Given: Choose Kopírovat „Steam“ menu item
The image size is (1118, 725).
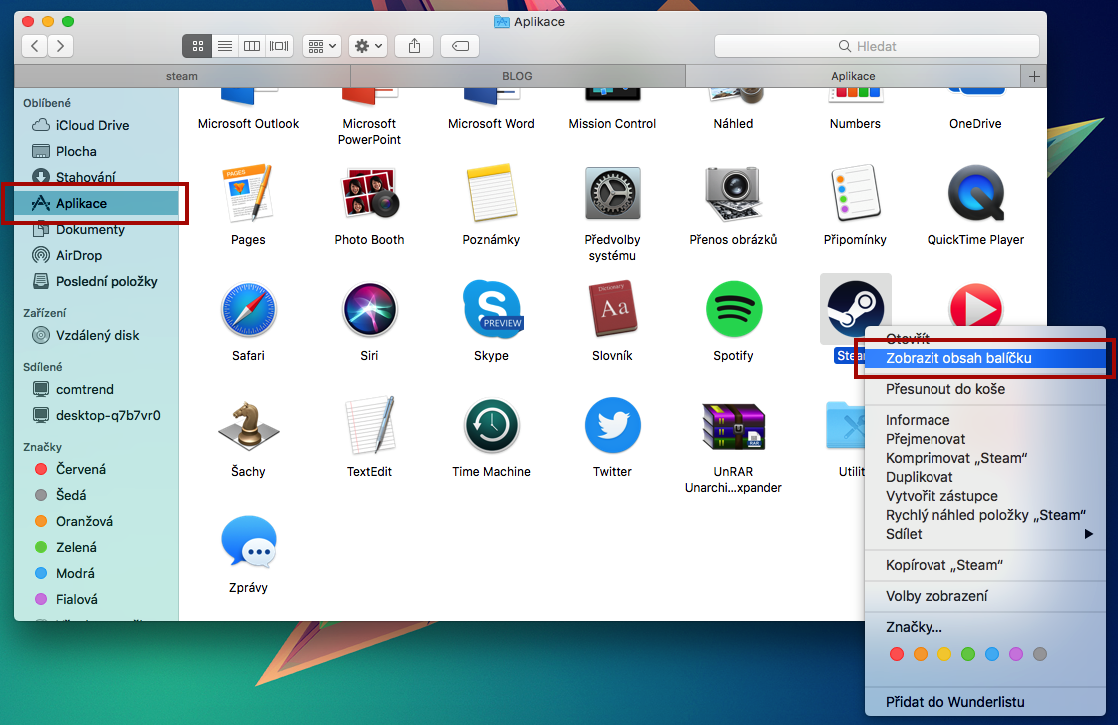Looking at the screenshot, I should [985, 565].
